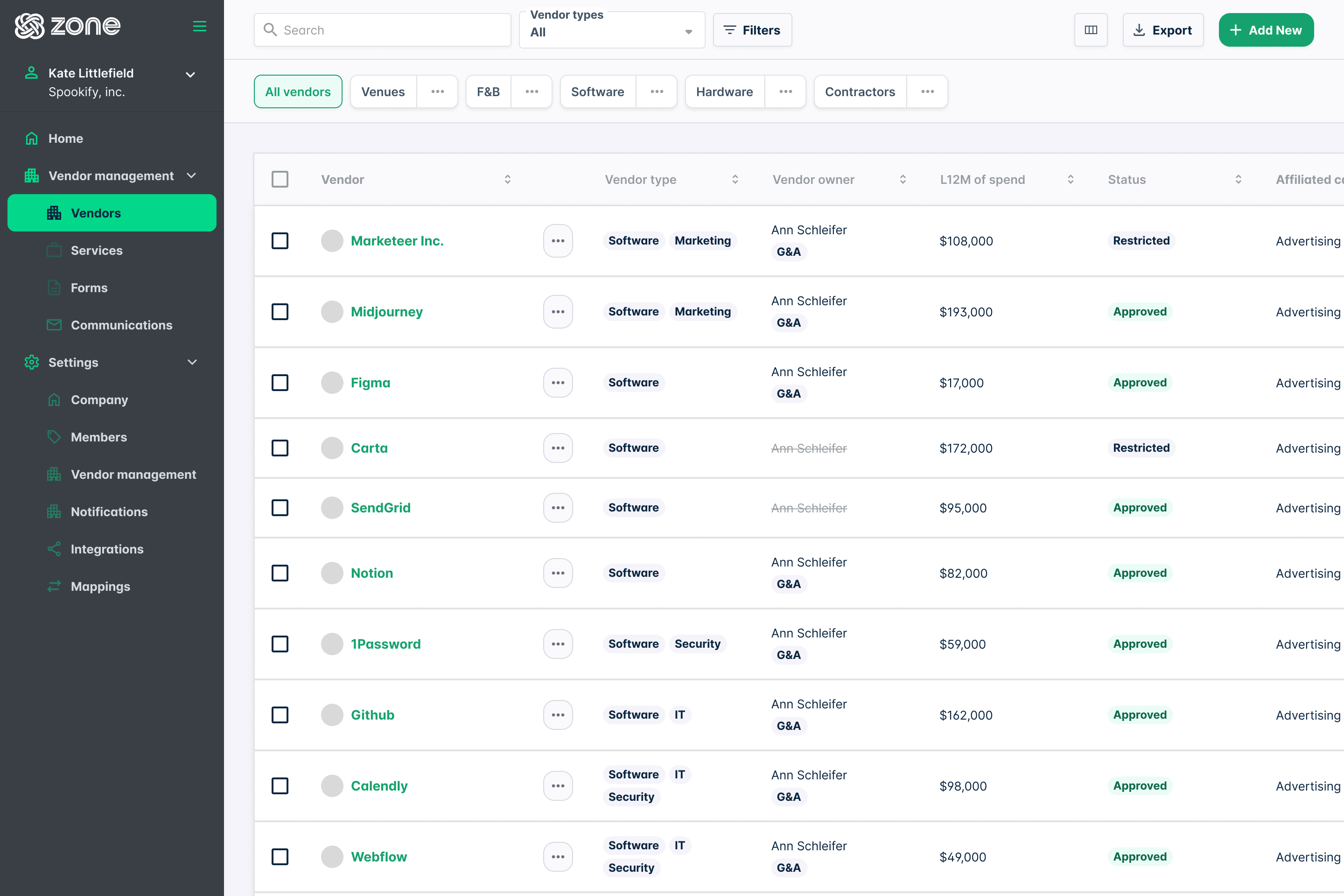Click the Export button
This screenshot has height=896, width=1344.
[1163, 30]
